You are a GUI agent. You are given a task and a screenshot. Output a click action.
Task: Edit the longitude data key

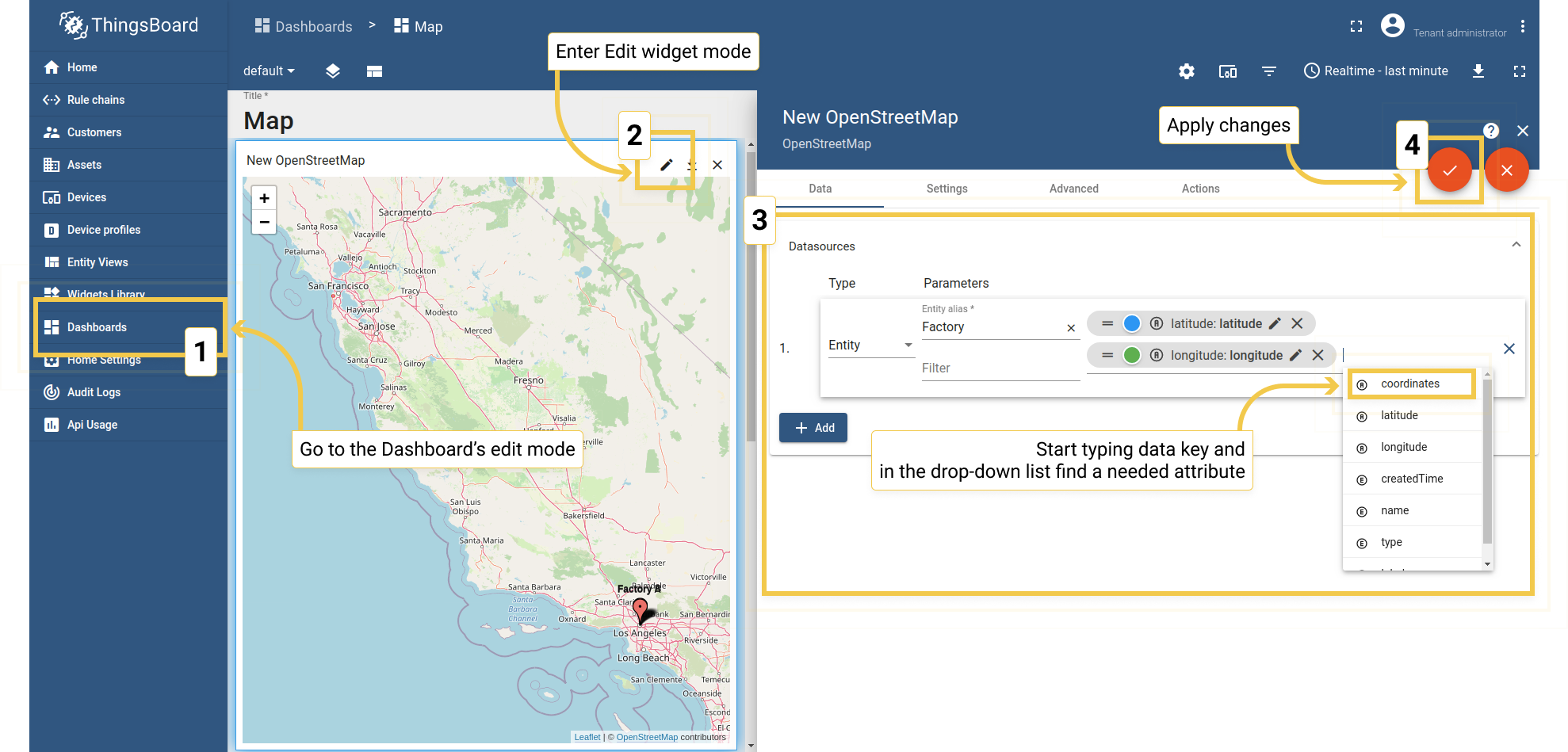tap(1295, 355)
